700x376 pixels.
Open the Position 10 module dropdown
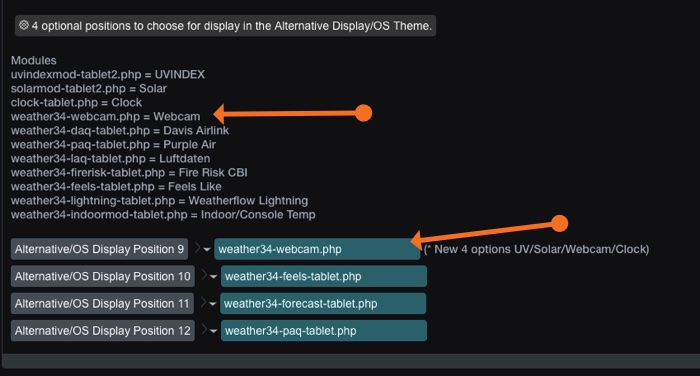[x=324, y=276]
